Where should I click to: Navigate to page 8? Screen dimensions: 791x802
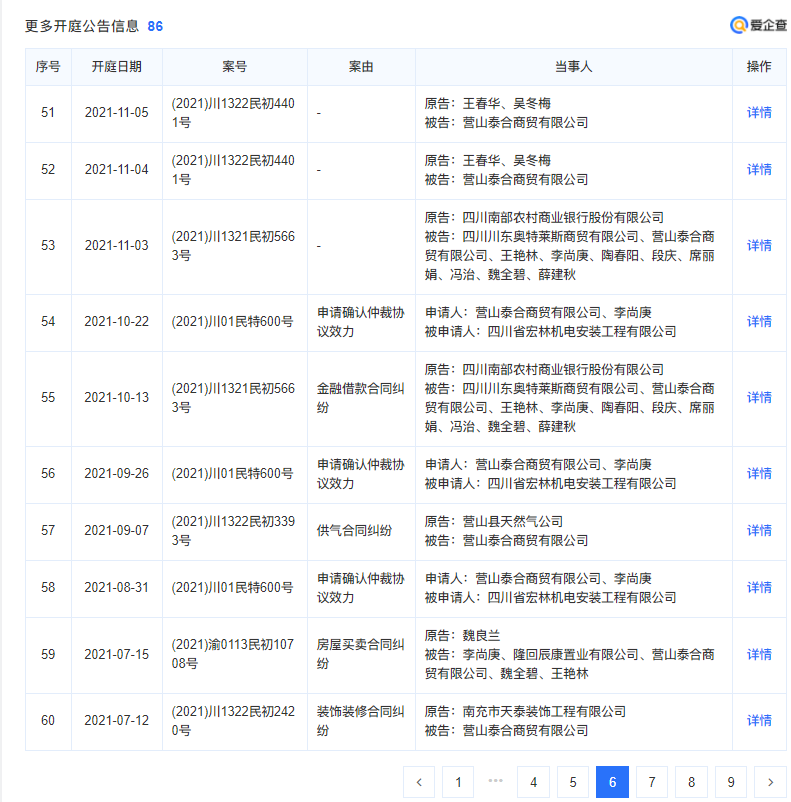tap(691, 782)
